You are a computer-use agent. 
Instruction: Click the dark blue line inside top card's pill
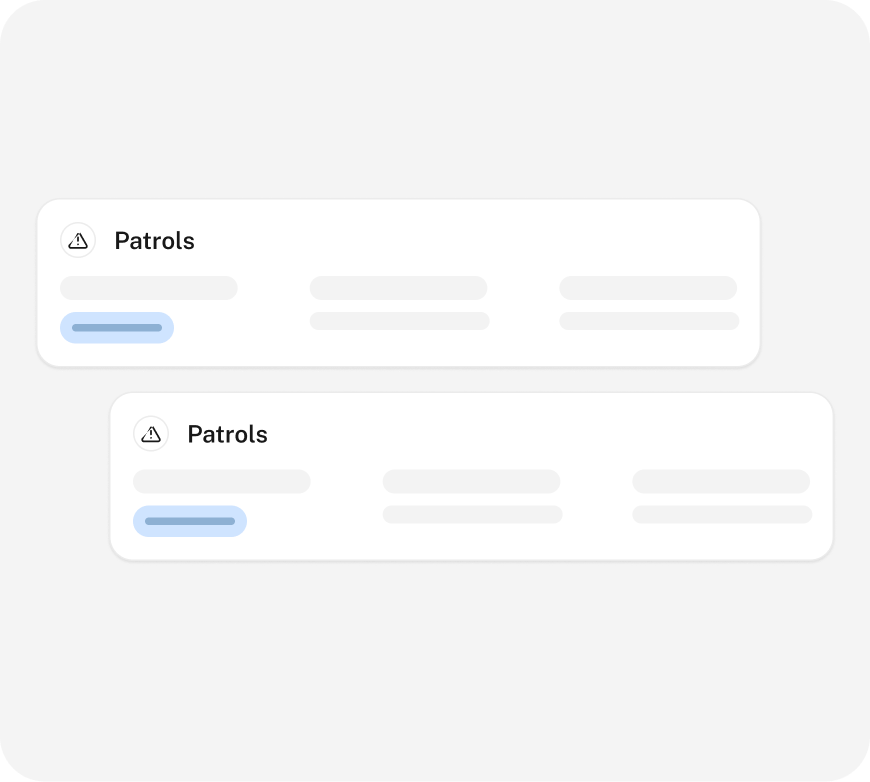[117, 328]
